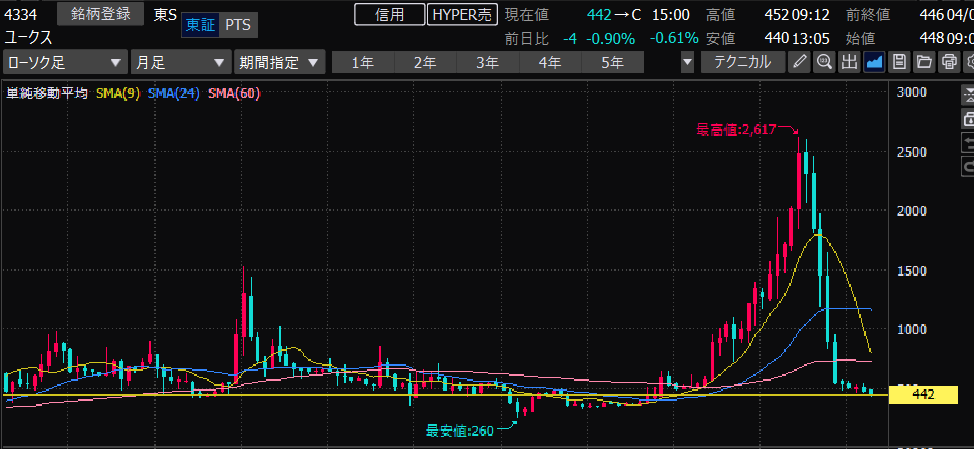
Task: Click the 3000 price axis label
Action: (x=912, y=93)
